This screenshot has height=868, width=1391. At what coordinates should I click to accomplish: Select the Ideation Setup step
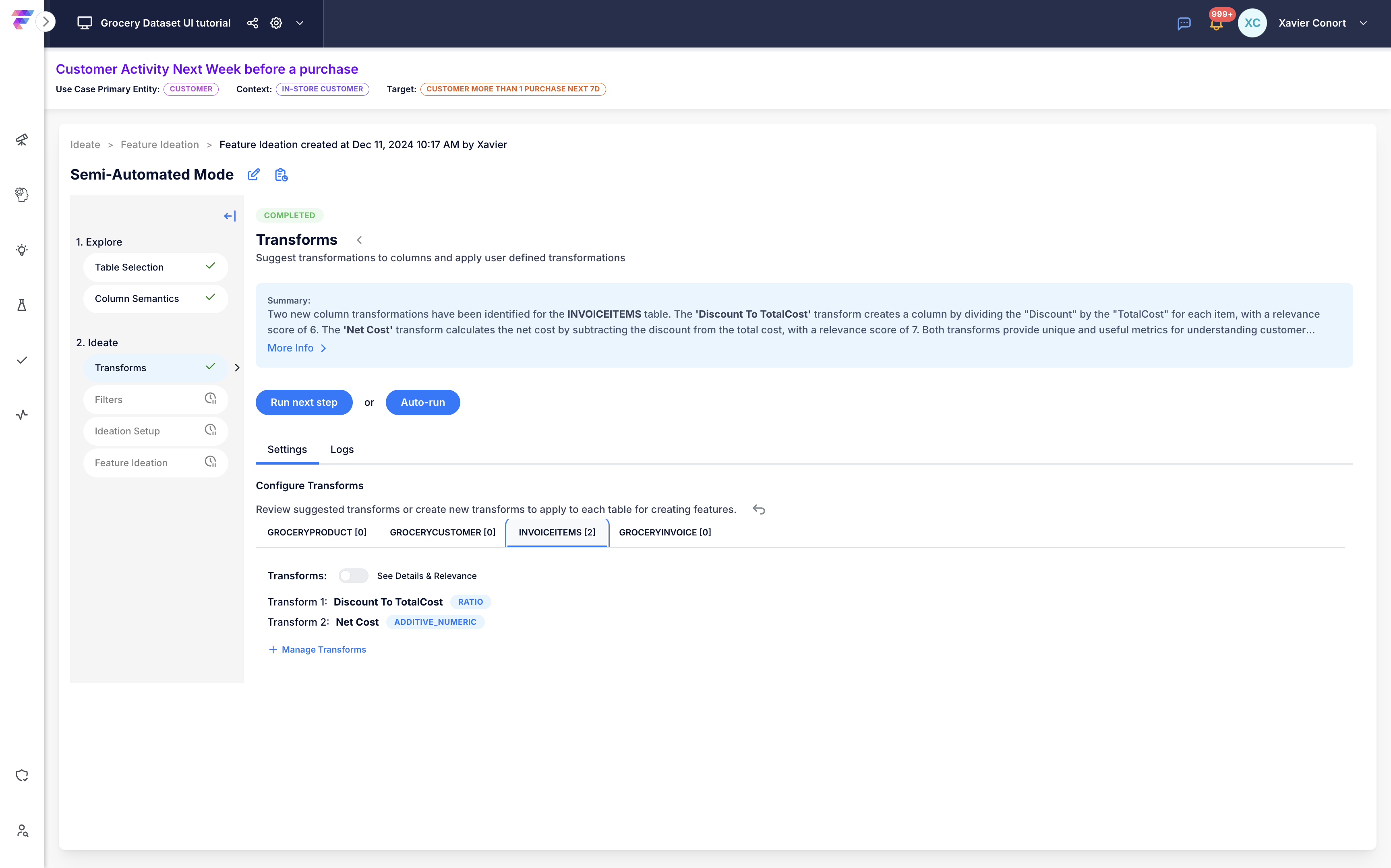click(x=155, y=431)
